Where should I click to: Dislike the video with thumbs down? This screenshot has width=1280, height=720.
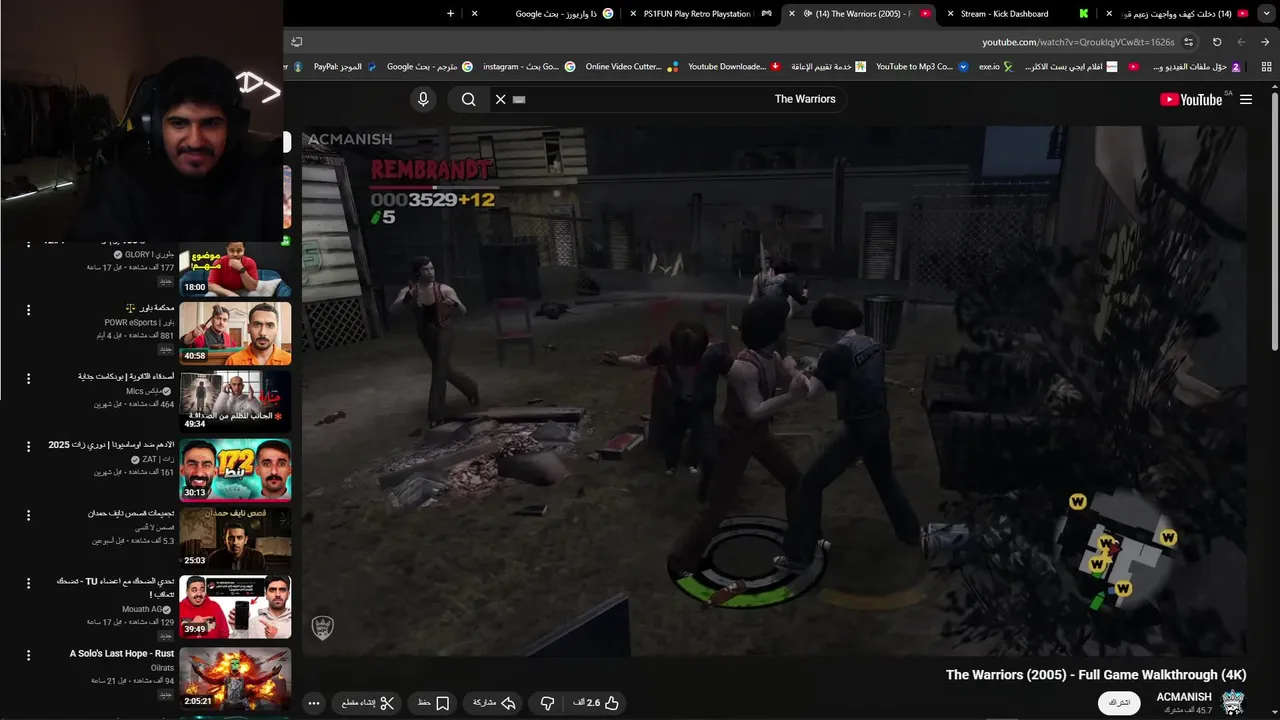point(547,703)
